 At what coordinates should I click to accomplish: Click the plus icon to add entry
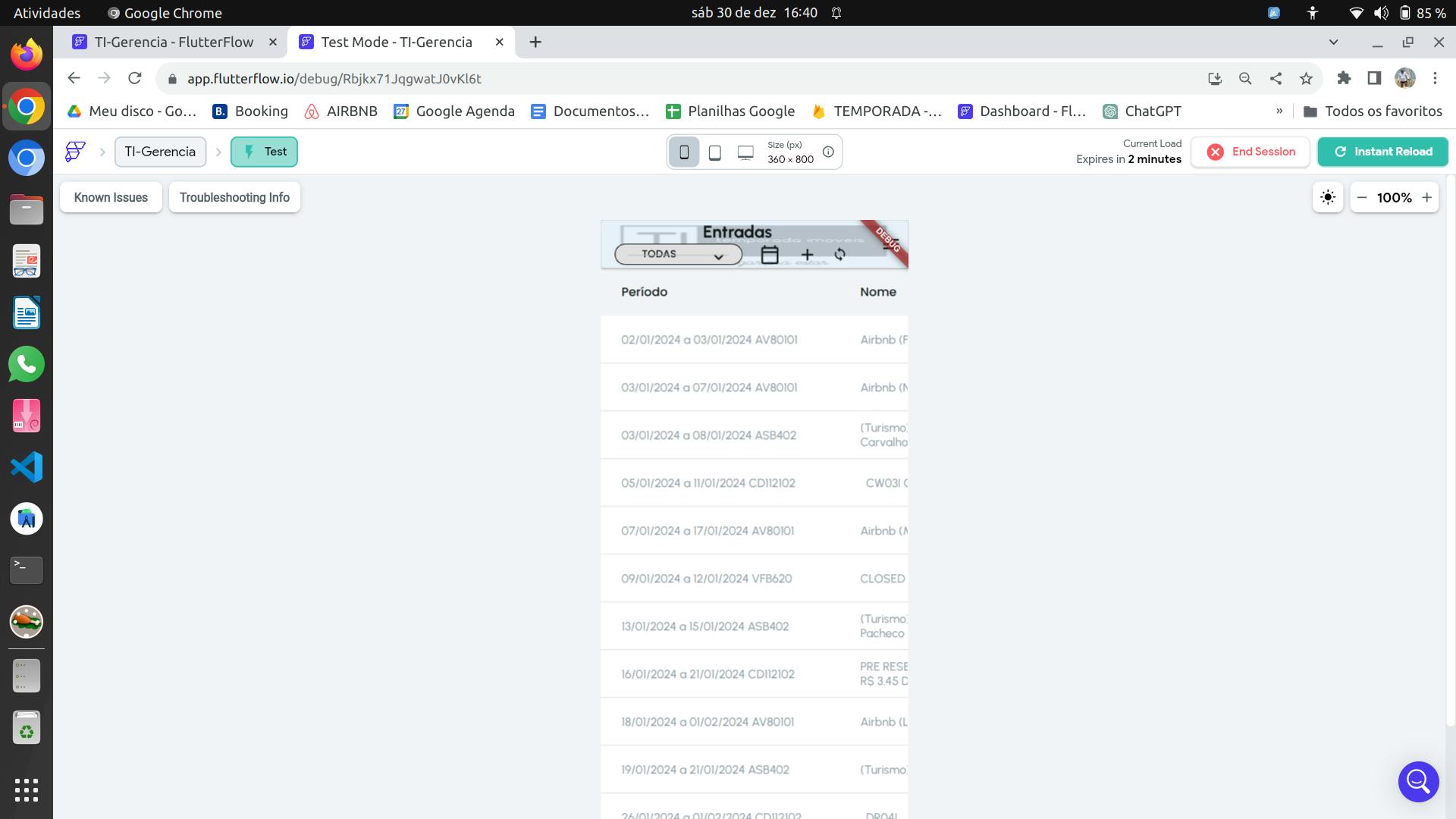coord(807,255)
